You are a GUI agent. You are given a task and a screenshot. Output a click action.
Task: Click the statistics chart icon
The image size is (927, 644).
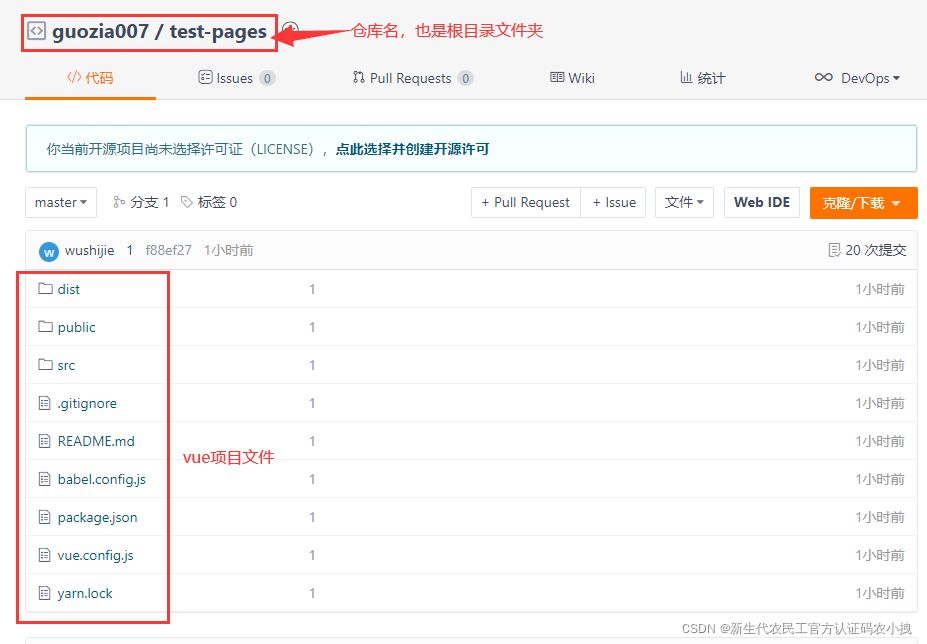686,77
